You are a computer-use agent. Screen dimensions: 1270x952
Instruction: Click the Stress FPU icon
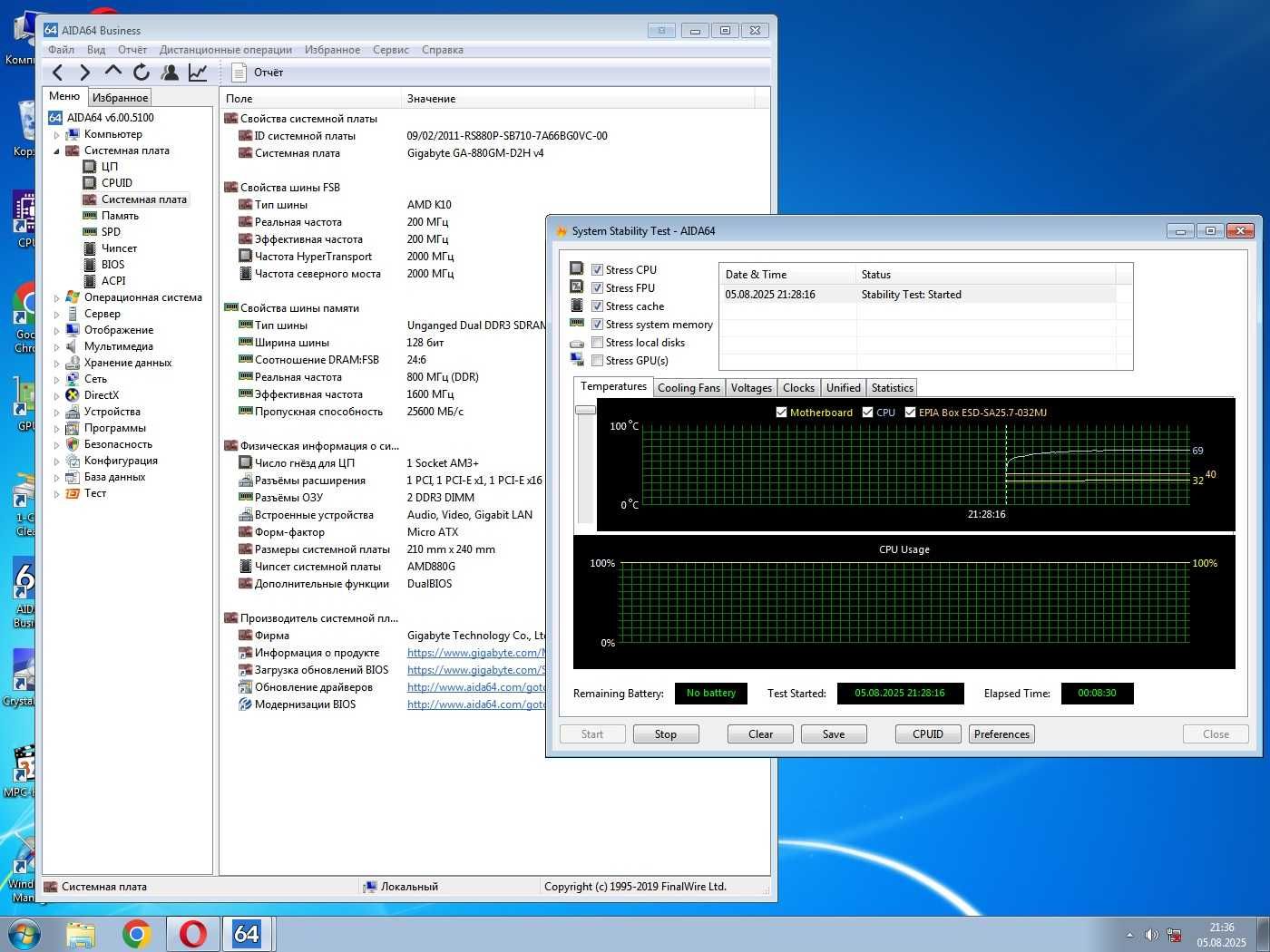pos(577,287)
